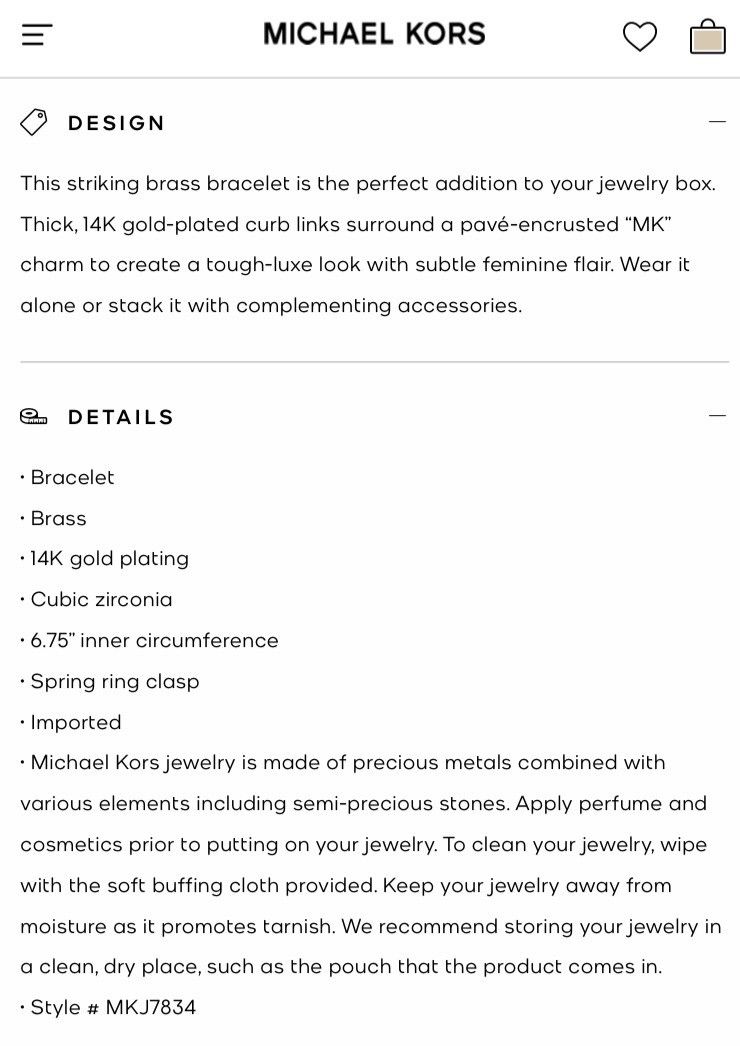Click the Details measuring tape icon
This screenshot has width=740, height=1046.
pos(33,417)
